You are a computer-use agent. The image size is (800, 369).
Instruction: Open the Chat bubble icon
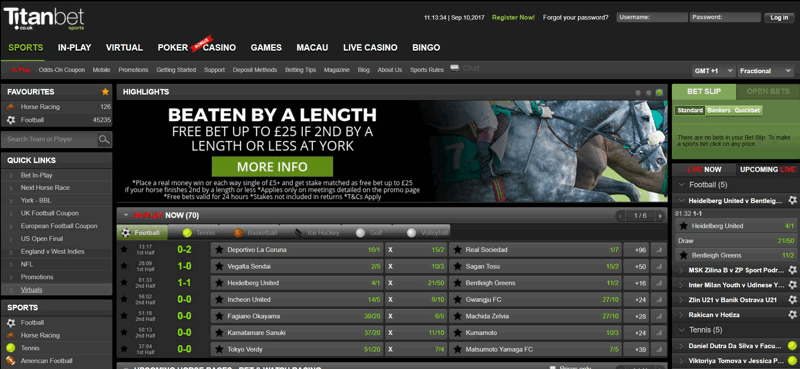(455, 68)
